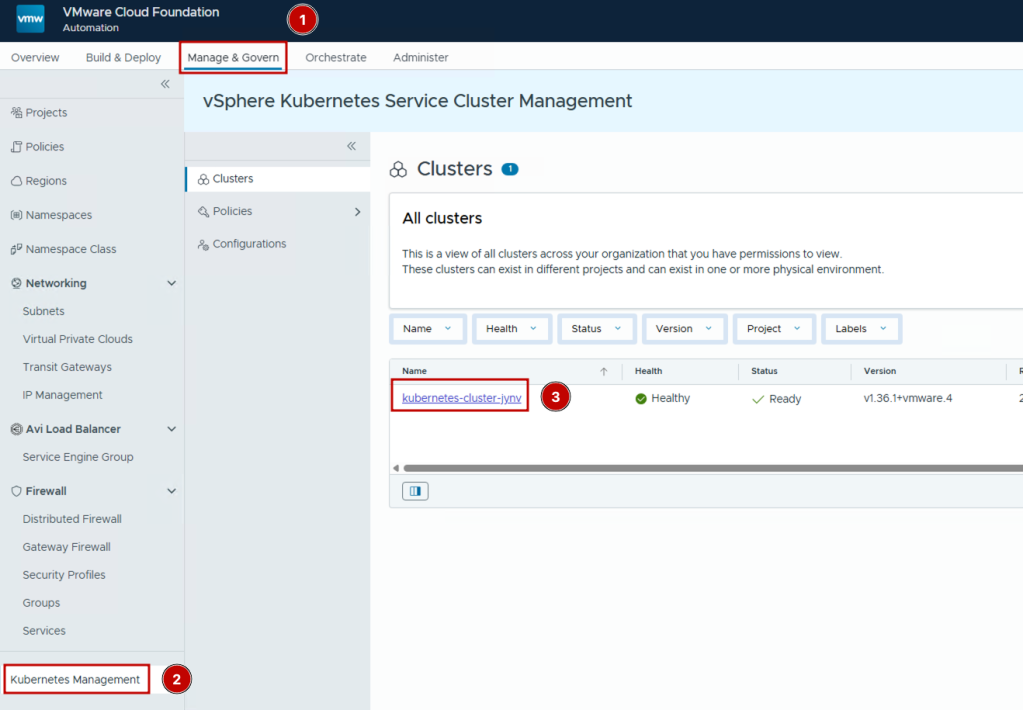Click the Clusters icon in secondary panel

pyautogui.click(x=204, y=179)
